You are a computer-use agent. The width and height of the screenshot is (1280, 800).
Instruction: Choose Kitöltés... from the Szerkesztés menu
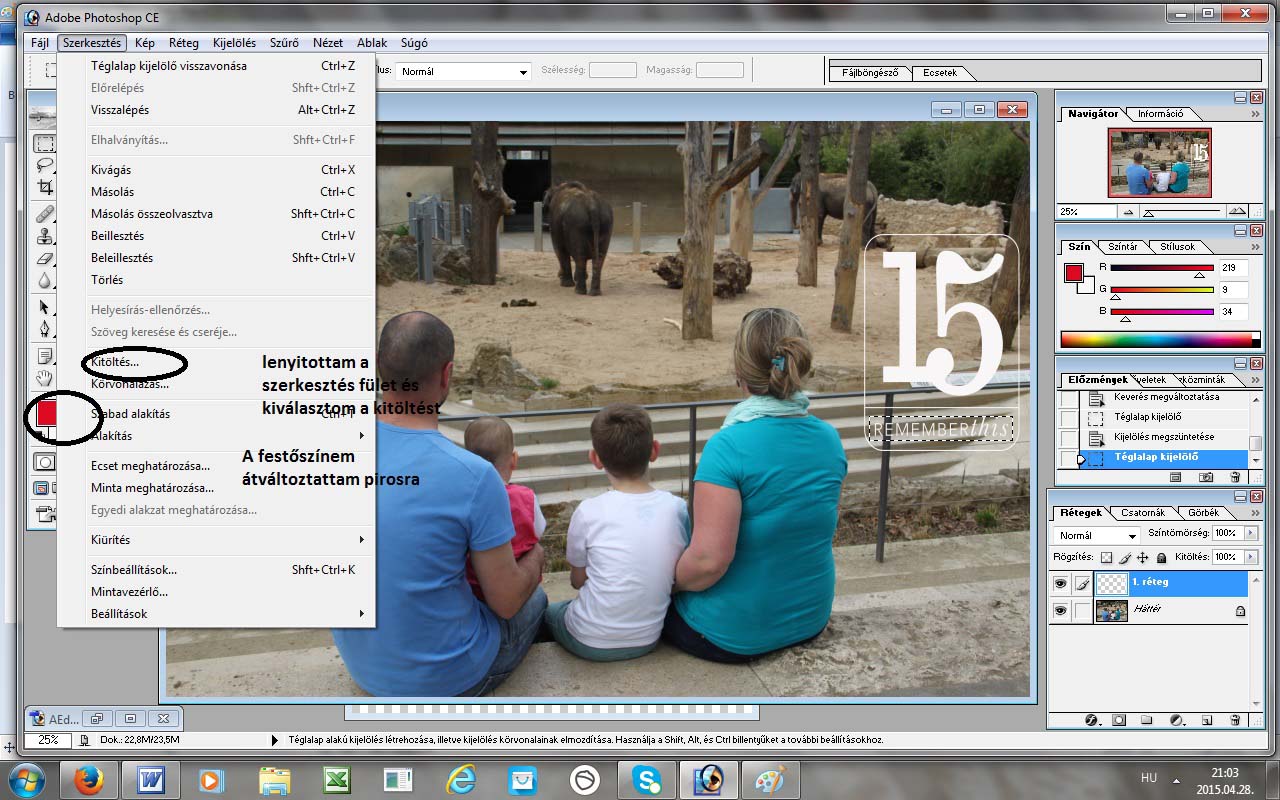tap(115, 361)
